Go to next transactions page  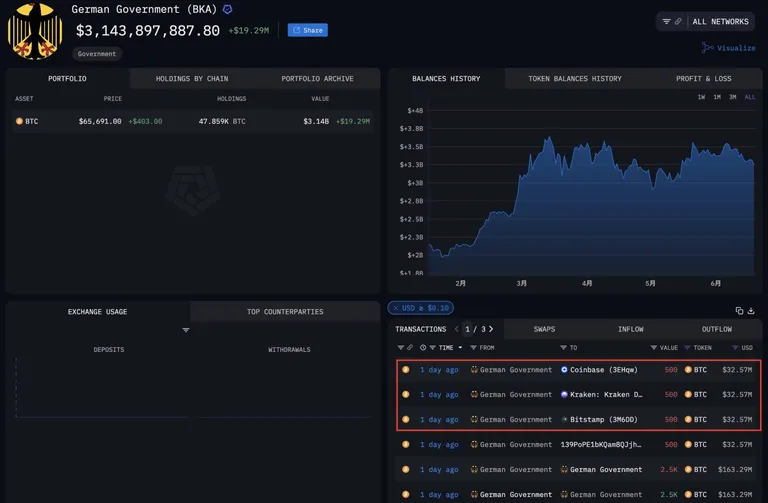[491, 329]
